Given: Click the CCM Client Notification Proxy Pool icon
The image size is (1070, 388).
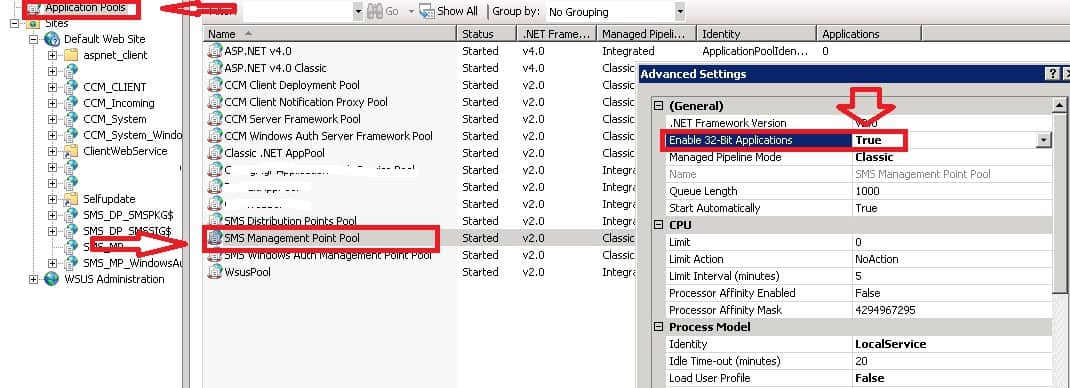Looking at the screenshot, I should point(214,102).
